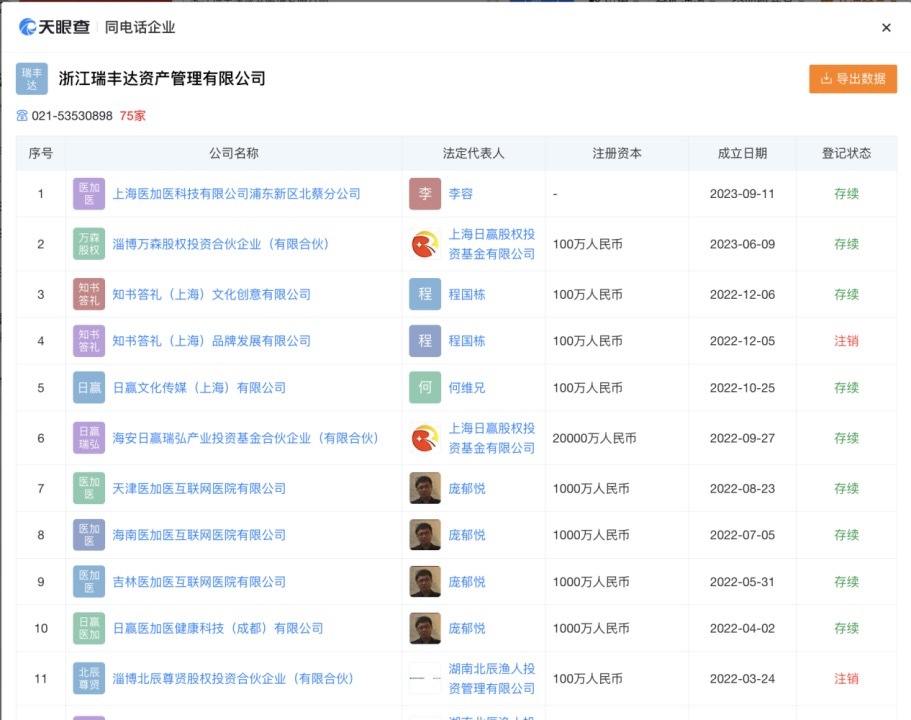Click the phone icon beside 021-53530898
This screenshot has height=720, width=911.
[x=22, y=116]
